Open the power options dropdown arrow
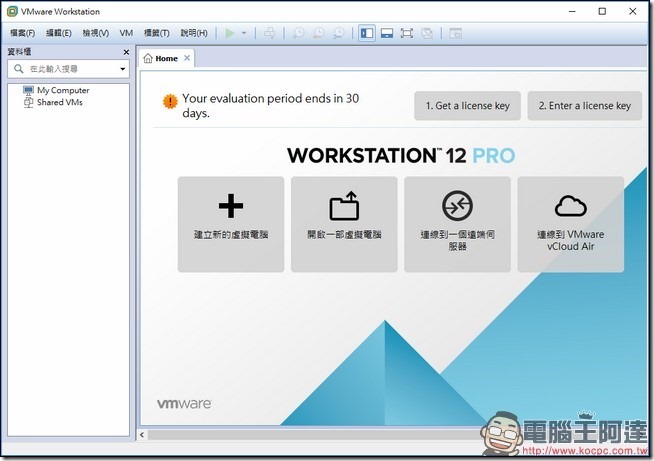This screenshot has width=654, height=461. pos(244,33)
